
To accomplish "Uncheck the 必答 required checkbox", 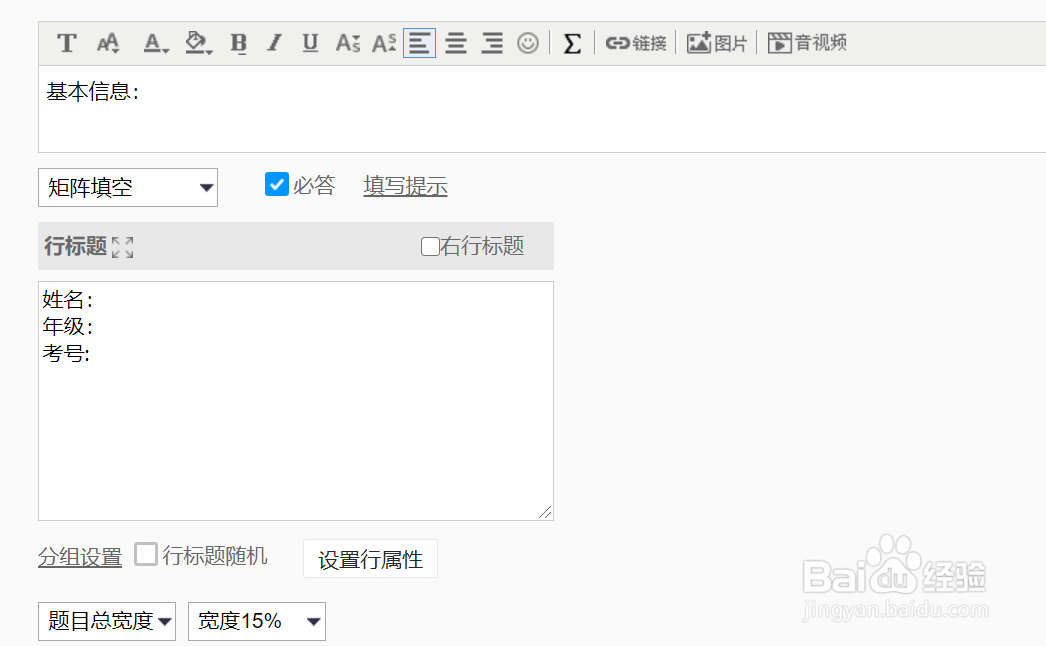I will point(277,184).
